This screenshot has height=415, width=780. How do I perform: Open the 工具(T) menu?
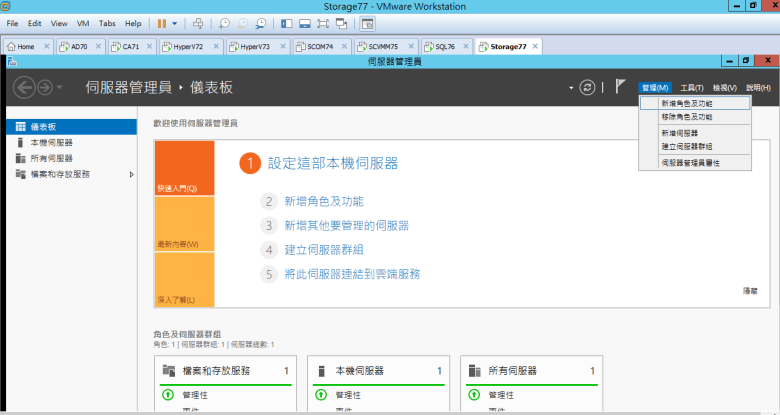pyautogui.click(x=692, y=88)
